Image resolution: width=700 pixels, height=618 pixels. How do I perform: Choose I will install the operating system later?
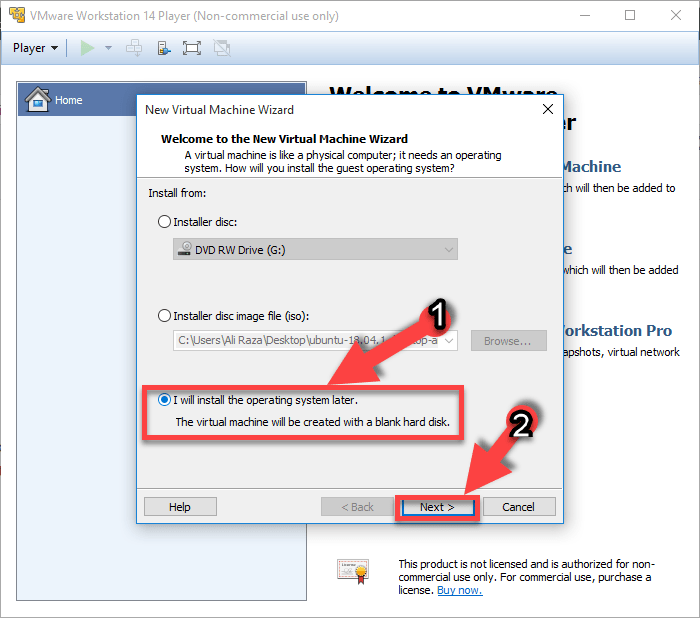tap(165, 400)
